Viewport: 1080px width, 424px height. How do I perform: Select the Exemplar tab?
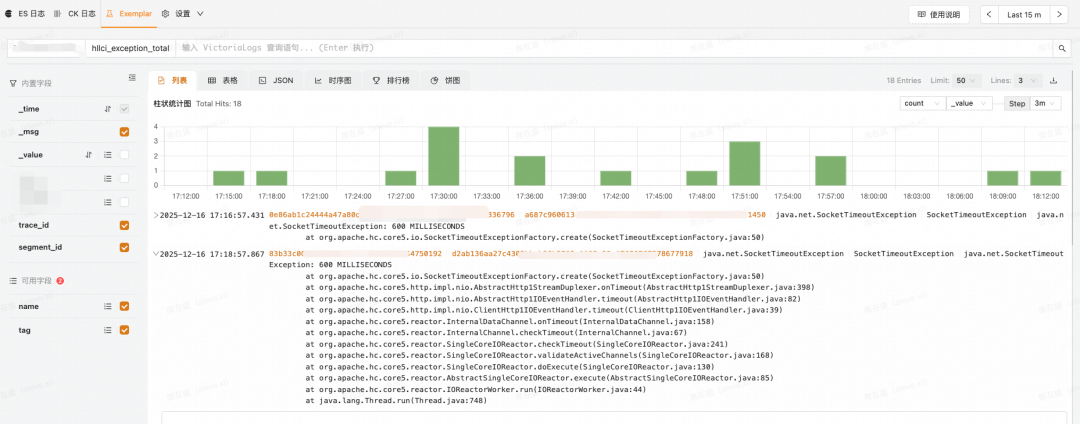[129, 14]
